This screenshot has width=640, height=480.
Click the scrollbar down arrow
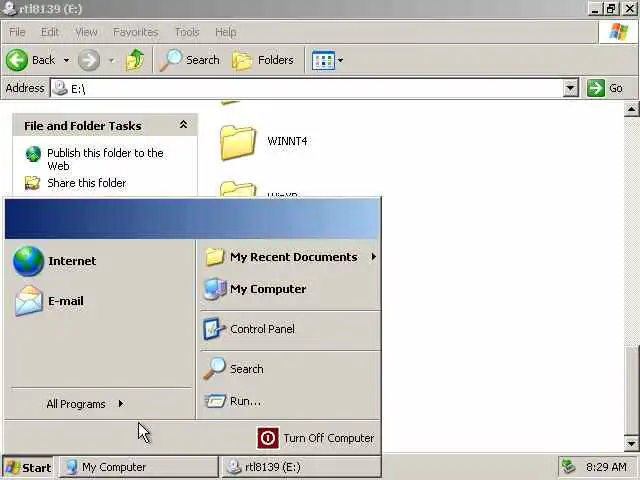631,444
